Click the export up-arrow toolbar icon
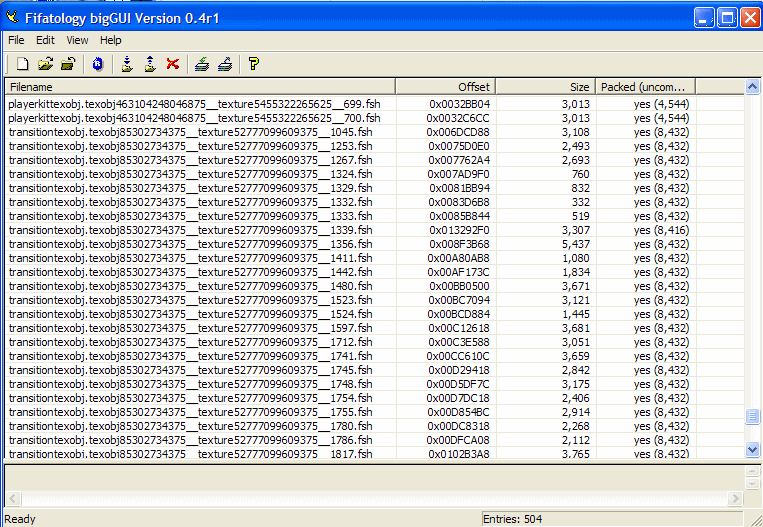Image resolution: width=763 pixels, height=527 pixels. click(149, 64)
